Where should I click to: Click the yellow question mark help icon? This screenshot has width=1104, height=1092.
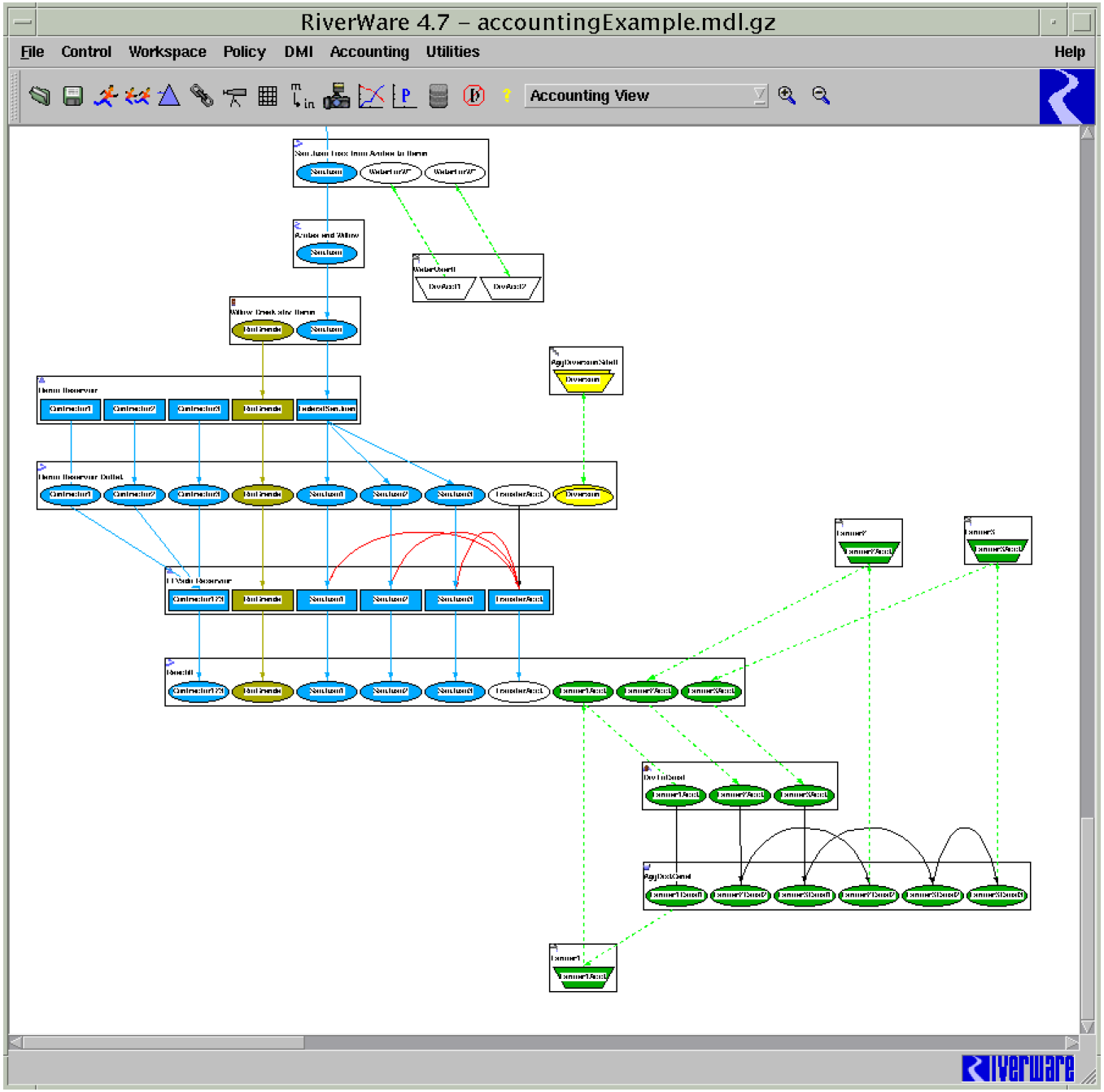coord(506,96)
